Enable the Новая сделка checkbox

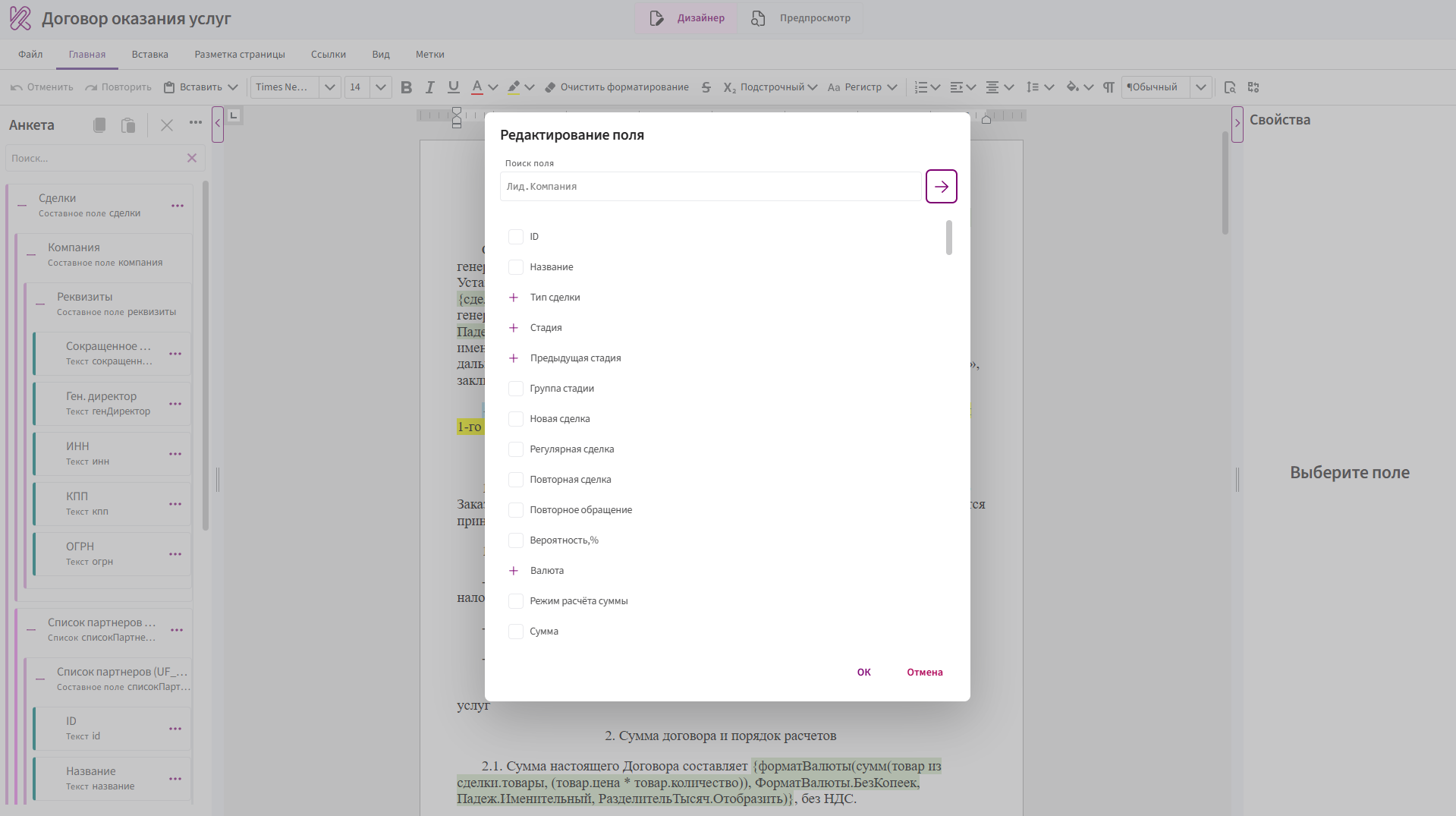point(516,419)
